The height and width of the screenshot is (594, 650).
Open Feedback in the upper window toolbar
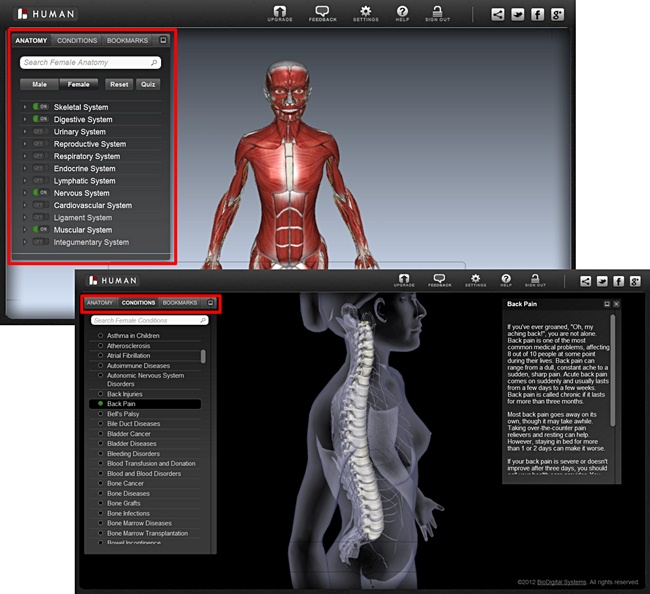click(322, 14)
